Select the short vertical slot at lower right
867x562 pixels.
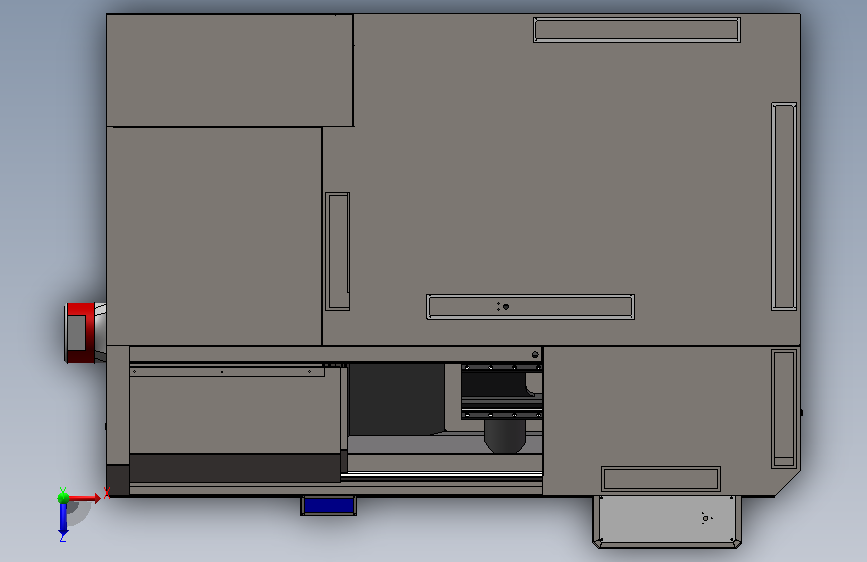(784, 409)
